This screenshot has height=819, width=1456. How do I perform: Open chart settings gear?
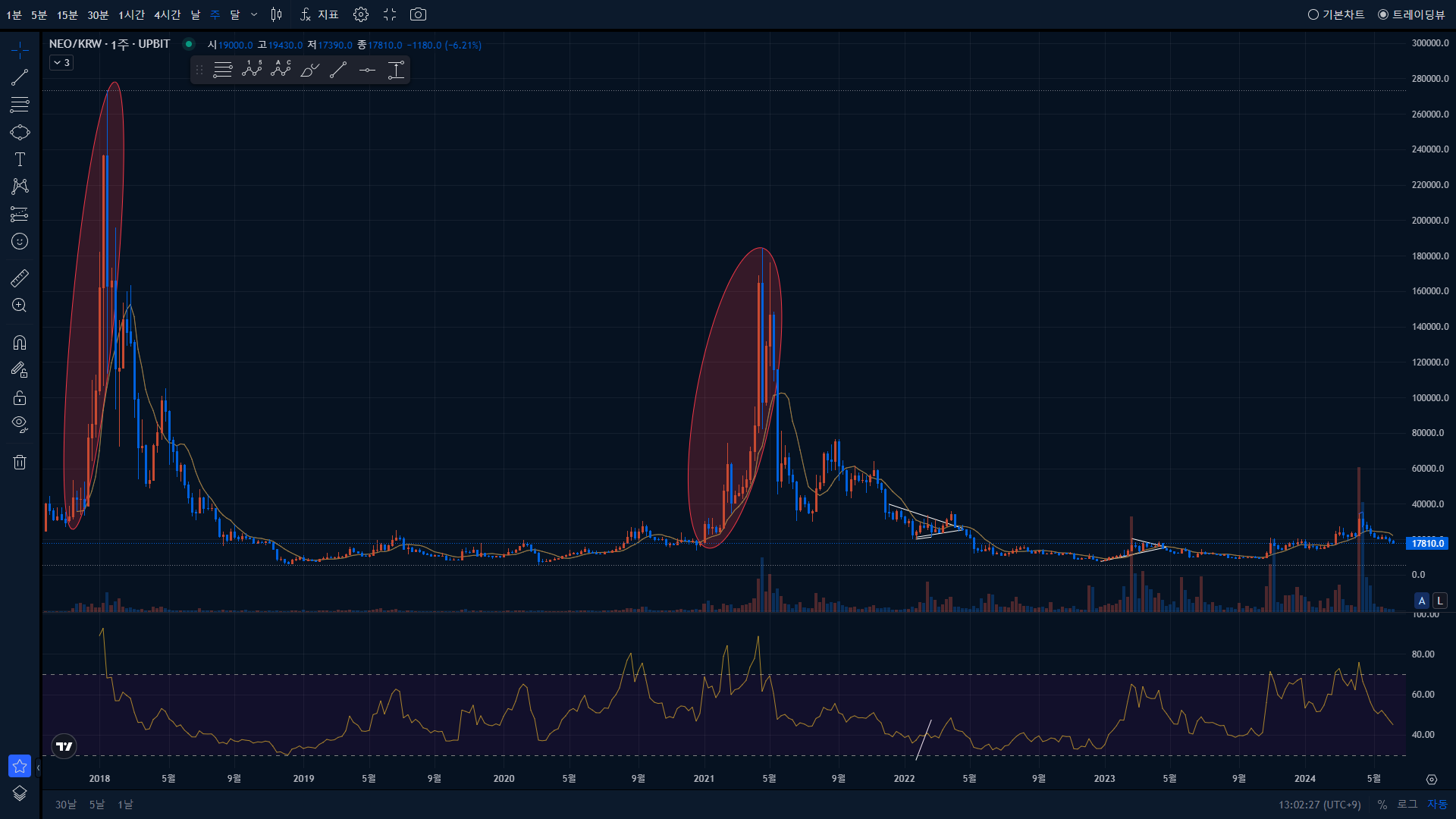[x=361, y=14]
